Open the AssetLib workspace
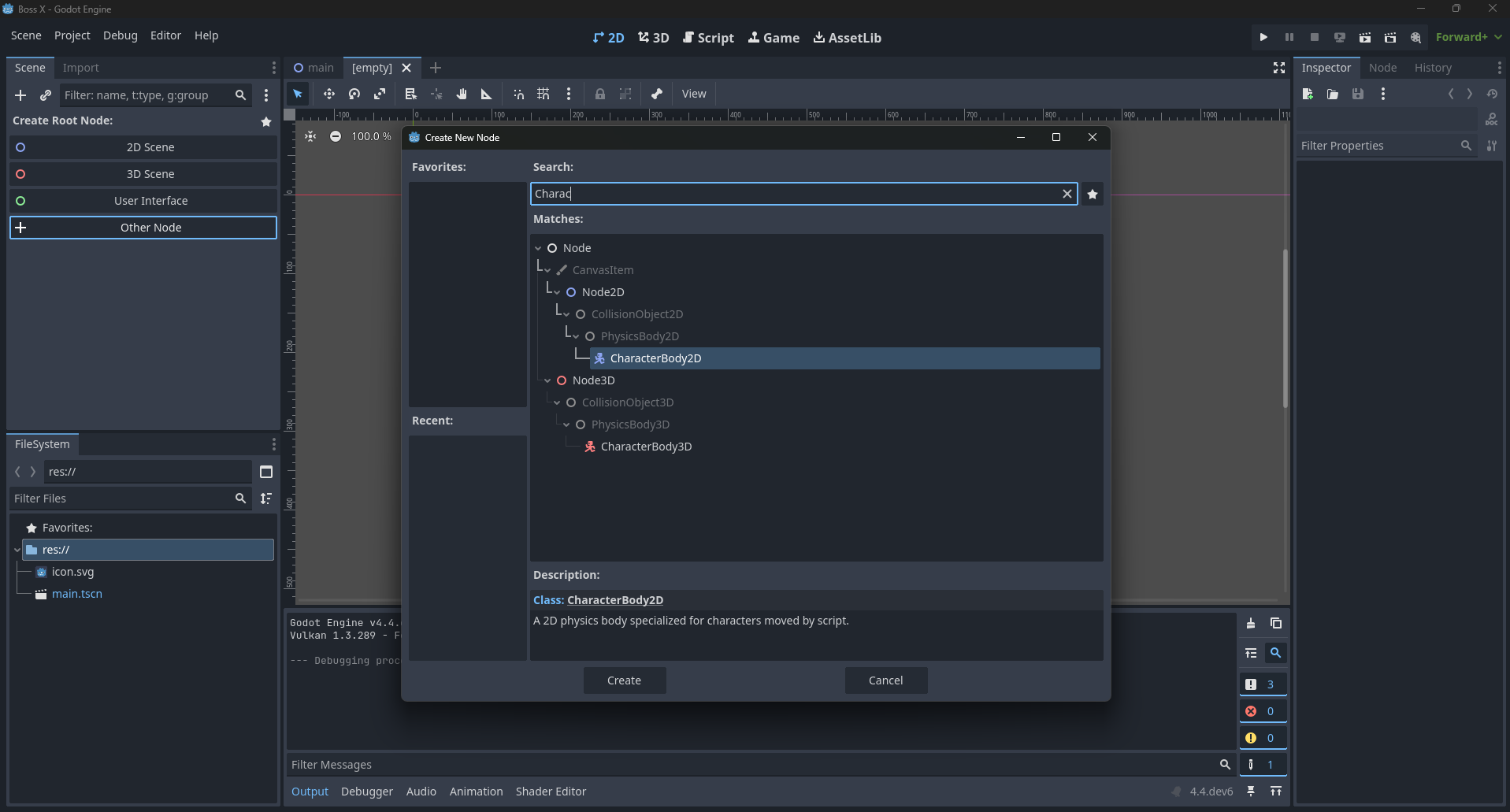Screen dimensions: 1510x812 pyautogui.click(x=848, y=38)
